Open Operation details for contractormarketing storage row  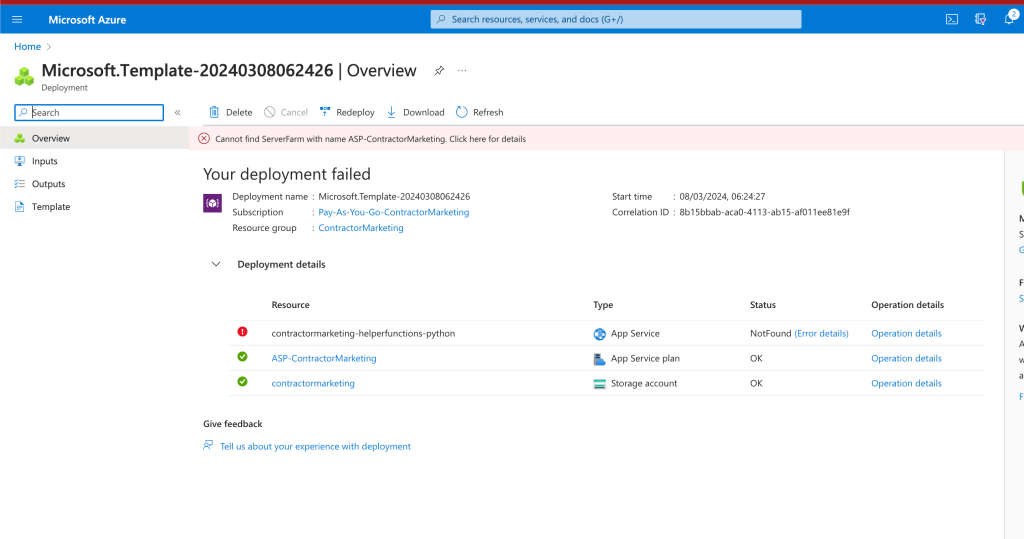point(906,383)
